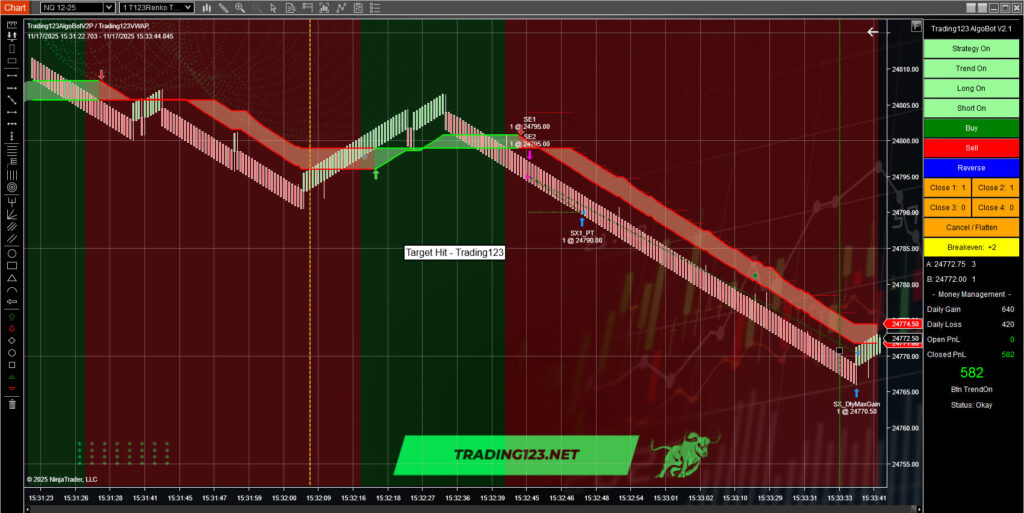Select the Chart tab
Screen dimensions: 1024x513
pyautogui.click(x=14, y=8)
